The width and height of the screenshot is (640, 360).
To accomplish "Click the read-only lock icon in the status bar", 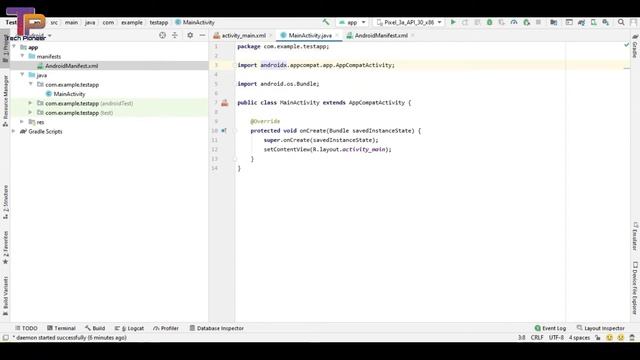I will [x=598, y=338].
